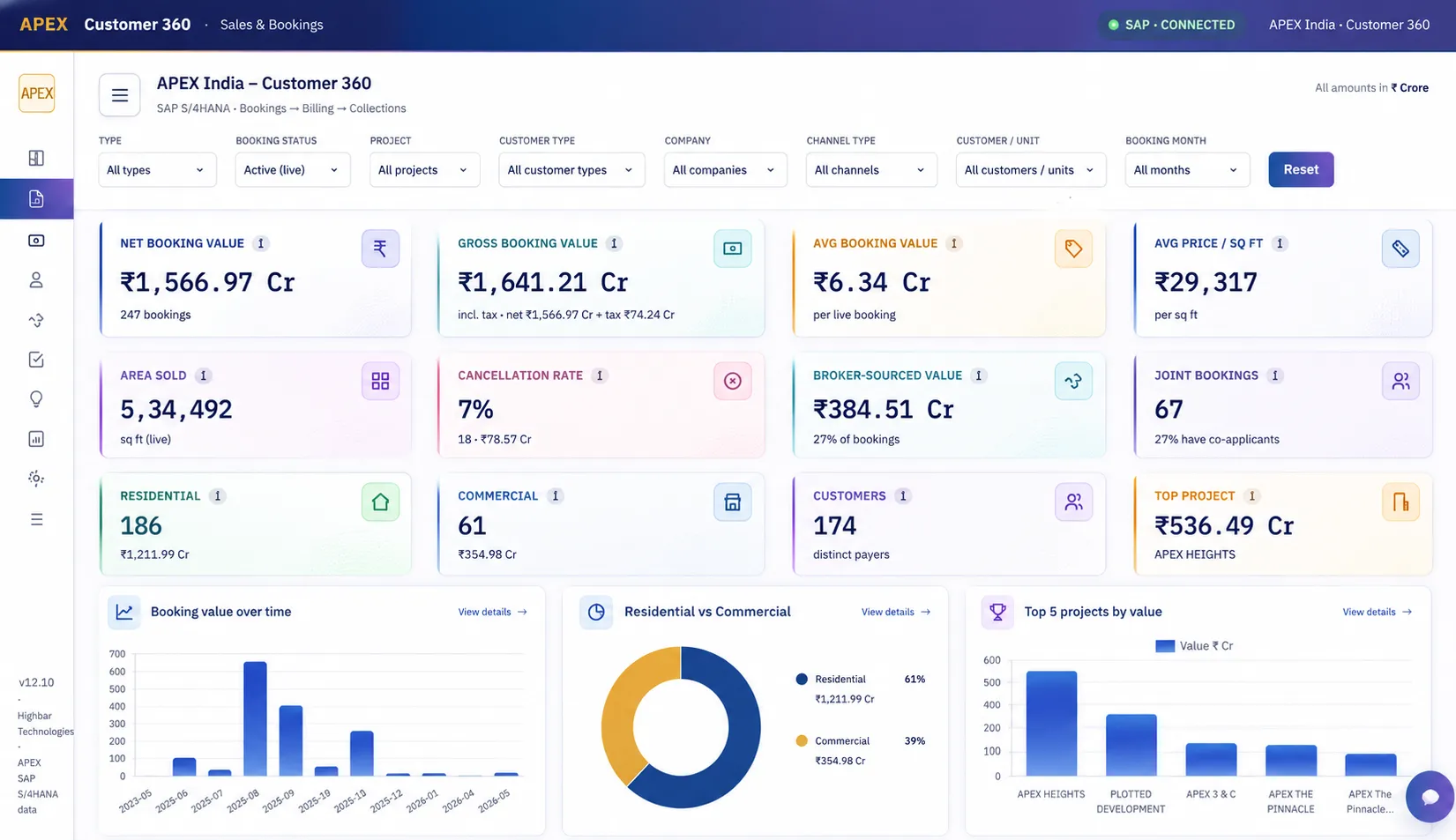Open View details for Residential vs Commercial
Screen dimensions: 1456x840
(x=895, y=612)
